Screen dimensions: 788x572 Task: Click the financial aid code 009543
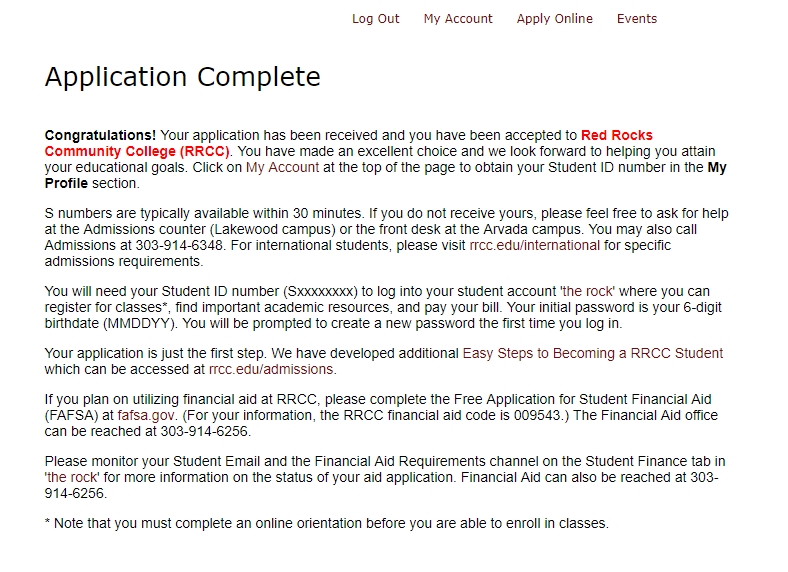[537, 416]
